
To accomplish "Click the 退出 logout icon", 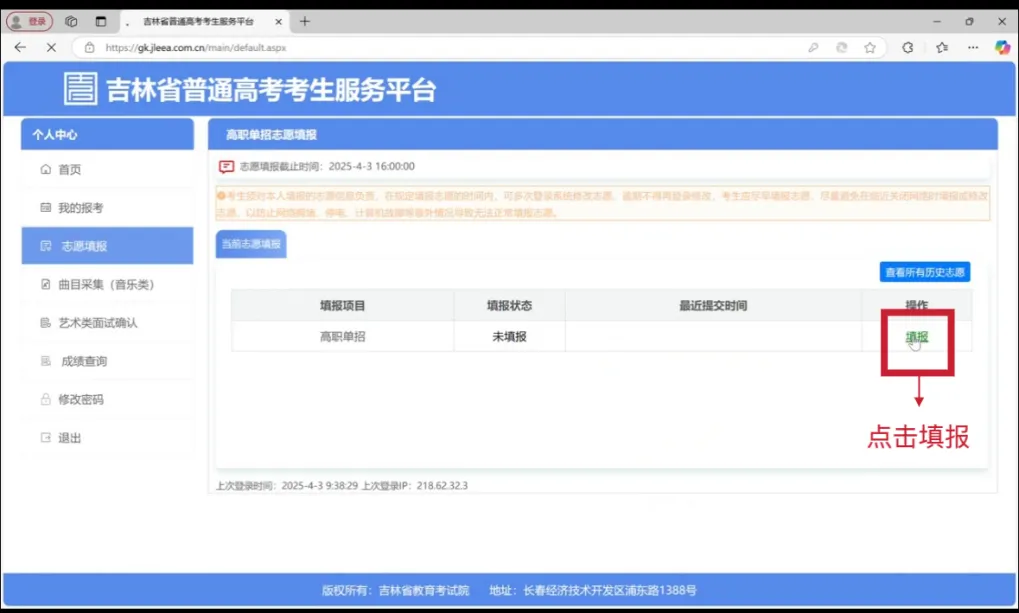I will coord(45,438).
